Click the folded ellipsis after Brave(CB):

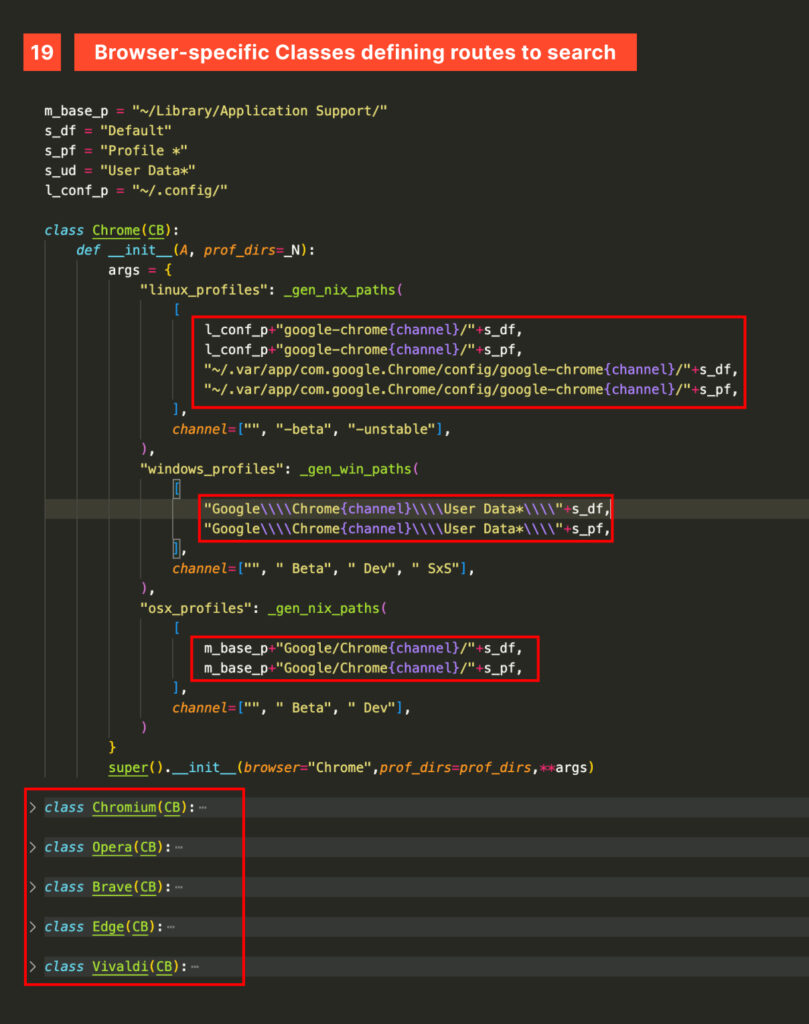click(x=179, y=887)
